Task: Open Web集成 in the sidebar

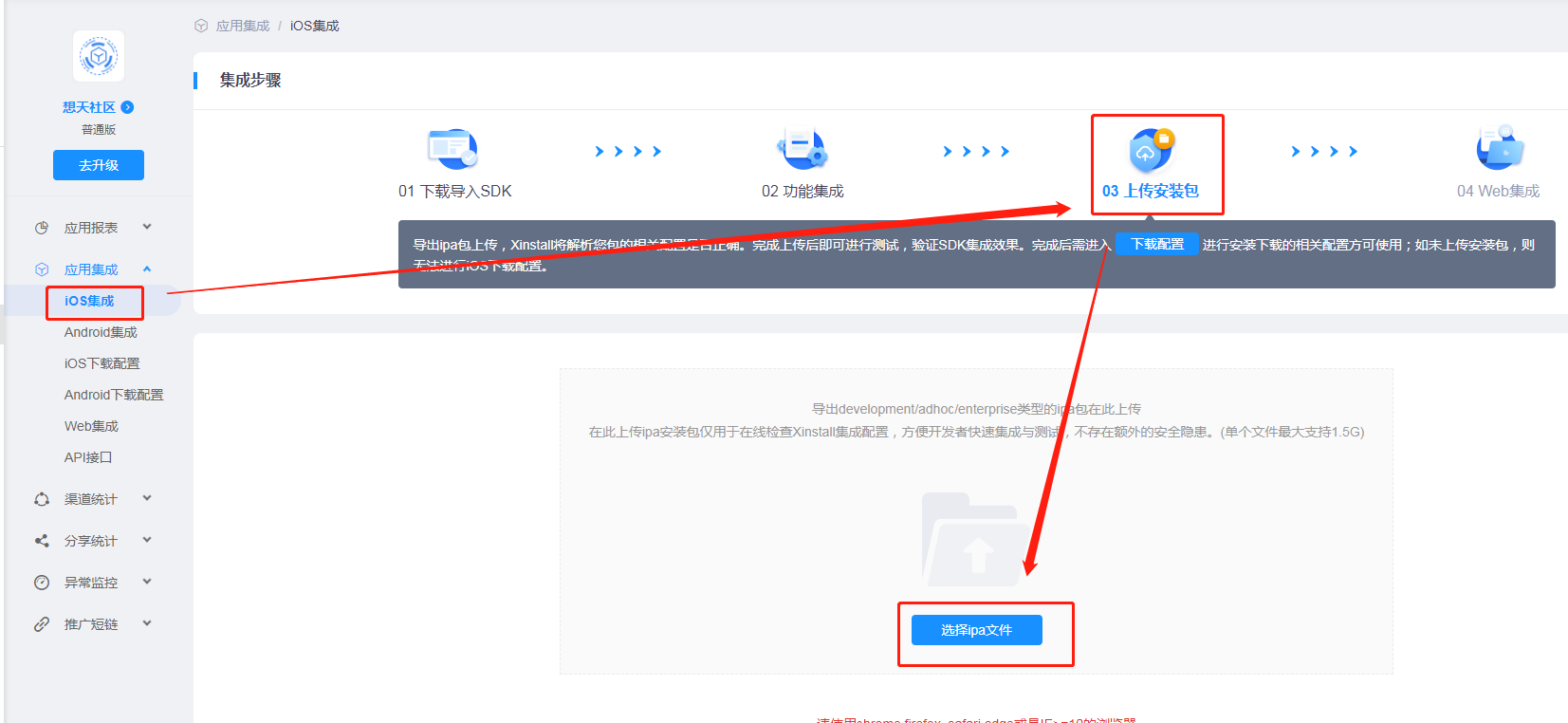Action: click(91, 426)
